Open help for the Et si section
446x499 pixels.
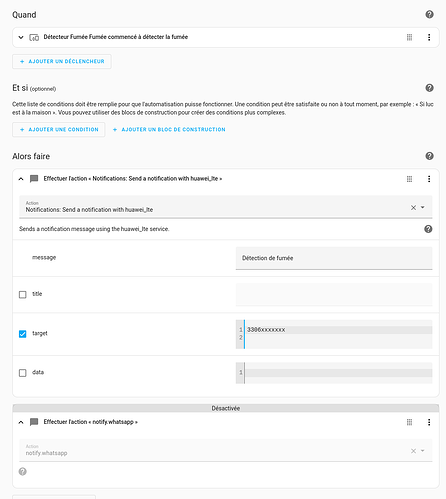(429, 88)
